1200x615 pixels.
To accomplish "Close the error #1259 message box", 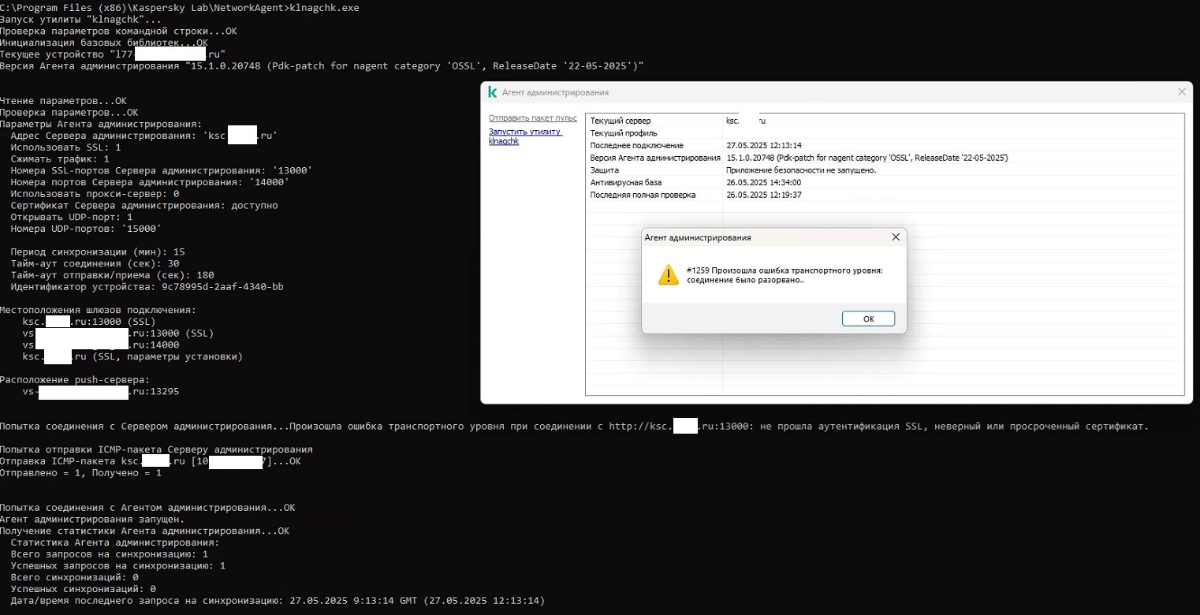I will coord(896,237).
